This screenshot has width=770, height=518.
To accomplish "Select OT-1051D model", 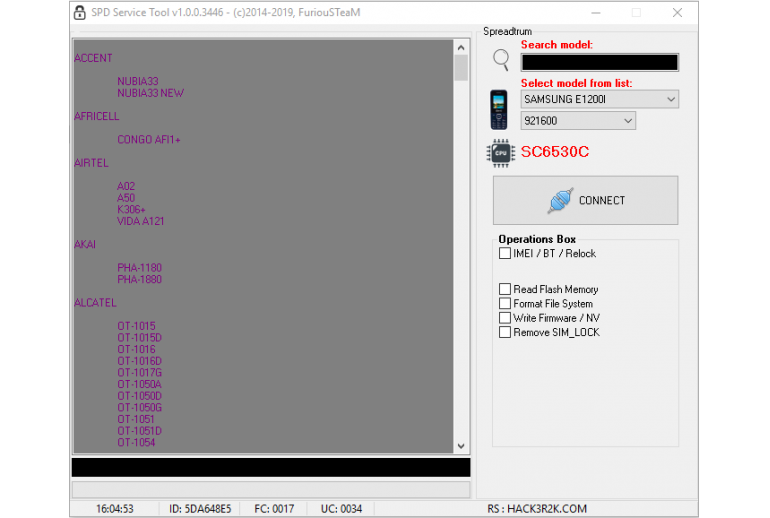I will (x=139, y=431).
